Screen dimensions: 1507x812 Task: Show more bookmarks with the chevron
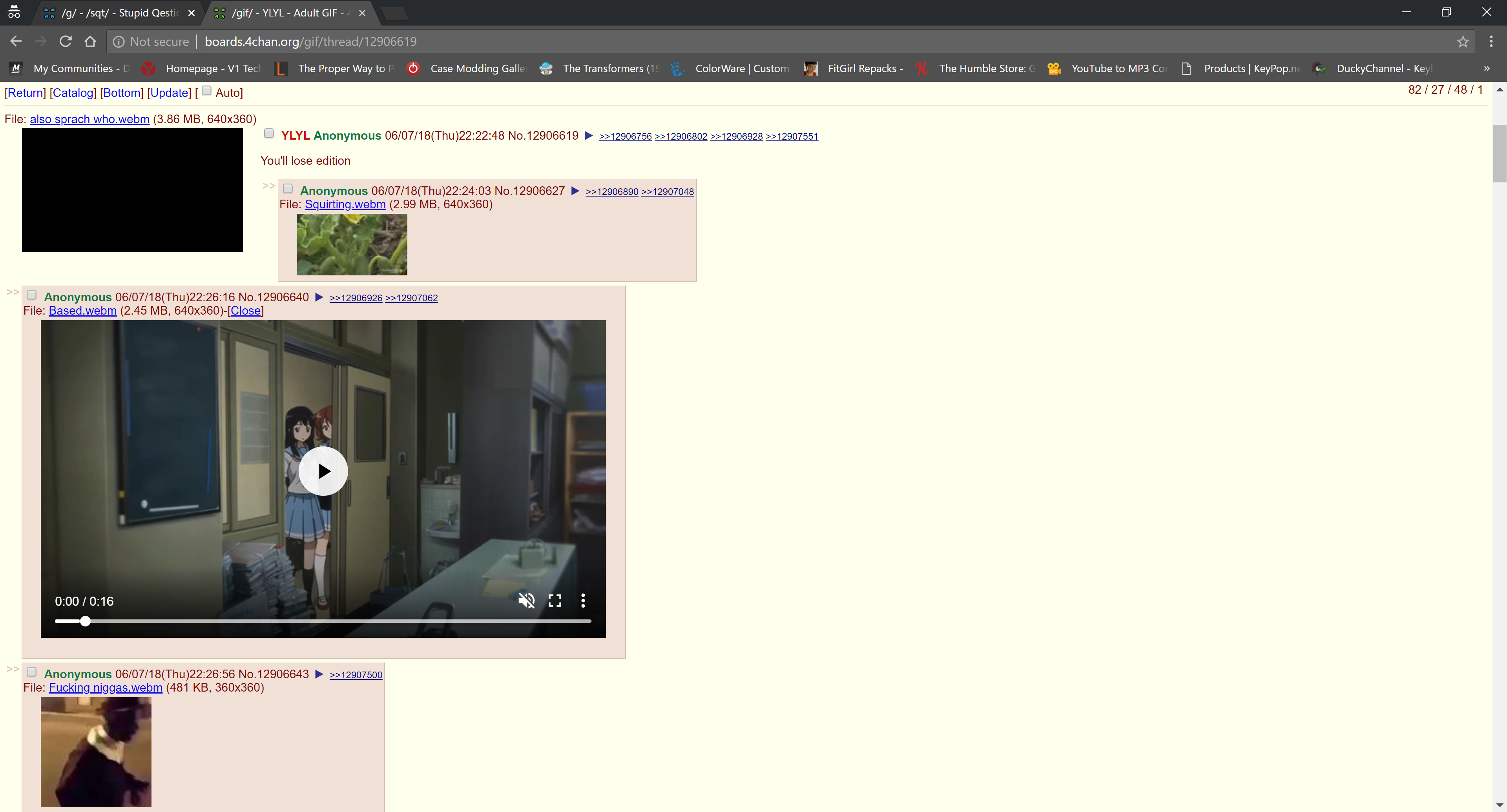(x=1487, y=68)
